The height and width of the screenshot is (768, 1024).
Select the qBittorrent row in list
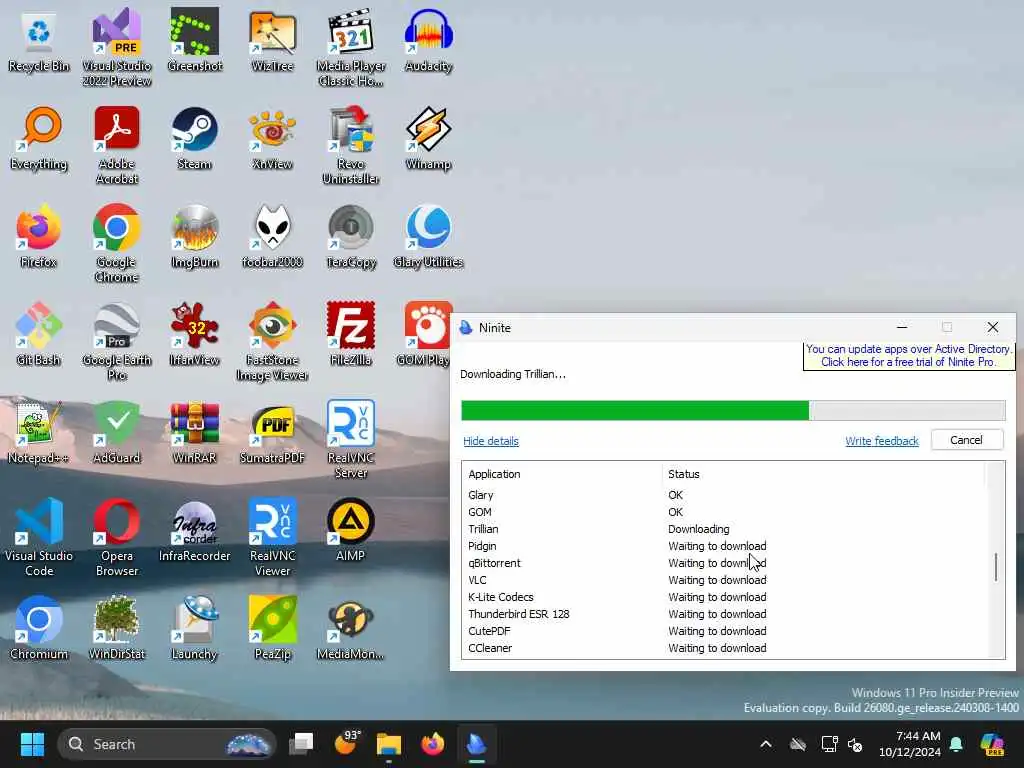coord(724,563)
